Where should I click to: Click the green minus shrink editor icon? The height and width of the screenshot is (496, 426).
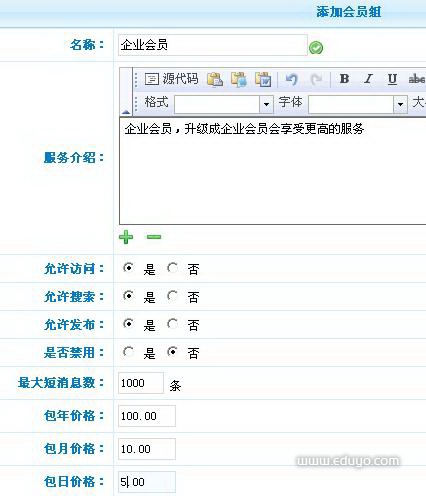pyautogui.click(x=154, y=237)
